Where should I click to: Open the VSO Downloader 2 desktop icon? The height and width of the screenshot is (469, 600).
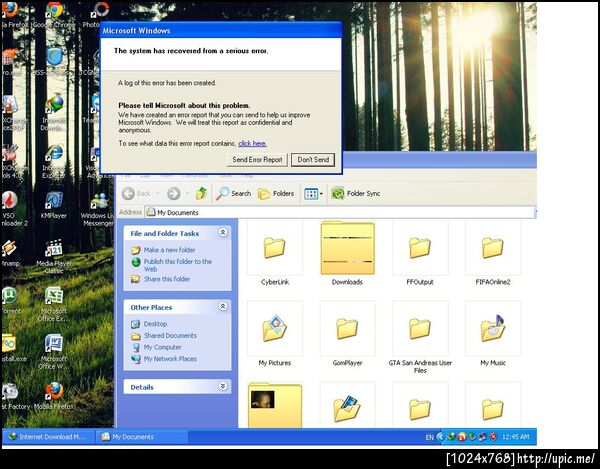13,208
